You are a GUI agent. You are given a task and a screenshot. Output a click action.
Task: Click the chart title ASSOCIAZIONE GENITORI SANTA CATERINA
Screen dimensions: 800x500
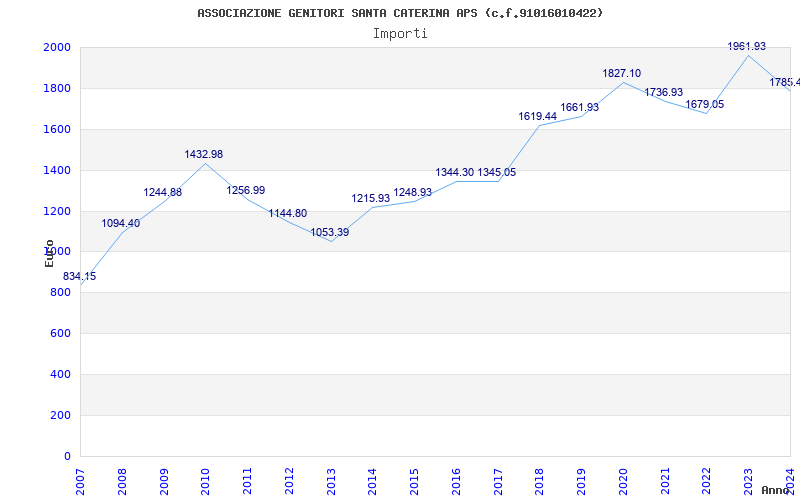pyautogui.click(x=400, y=13)
